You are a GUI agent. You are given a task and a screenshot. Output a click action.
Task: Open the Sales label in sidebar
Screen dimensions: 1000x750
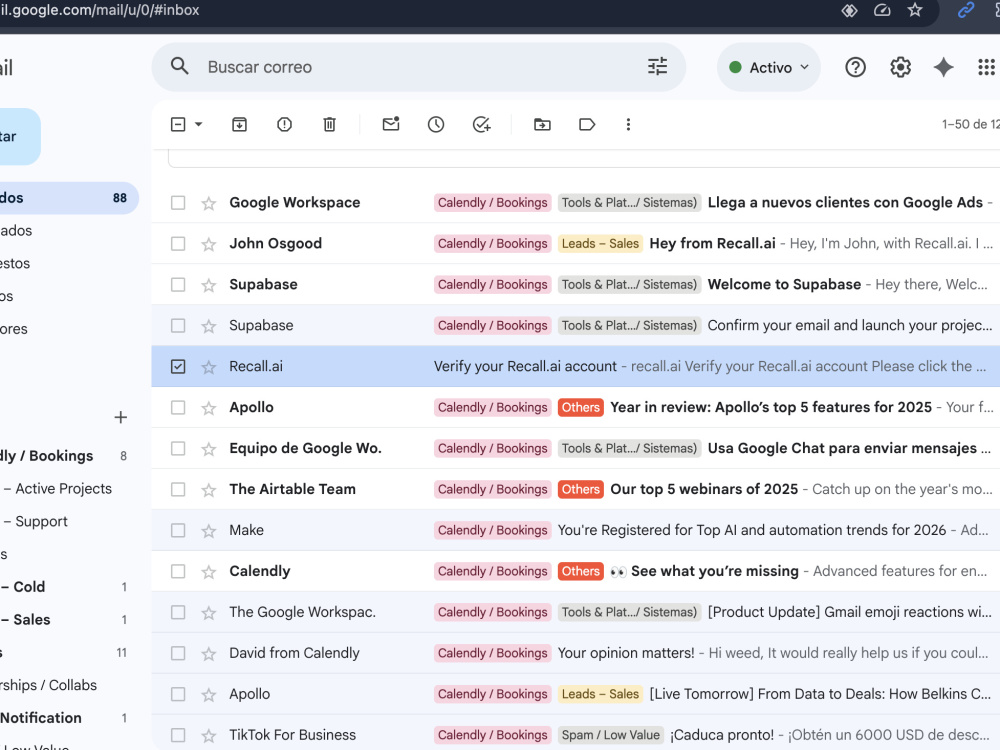32,619
